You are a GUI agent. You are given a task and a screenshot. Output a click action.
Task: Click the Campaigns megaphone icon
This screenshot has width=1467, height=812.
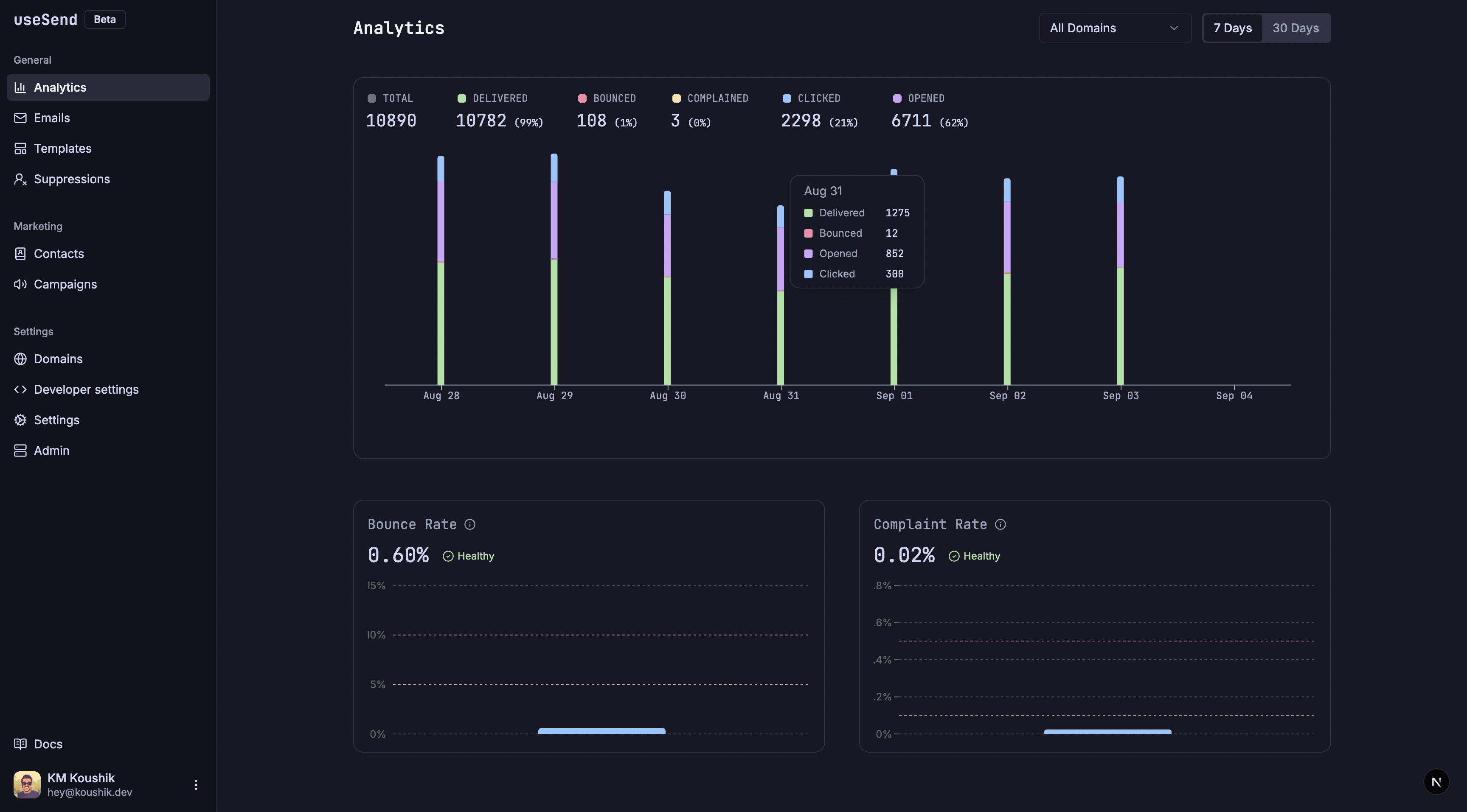[20, 284]
